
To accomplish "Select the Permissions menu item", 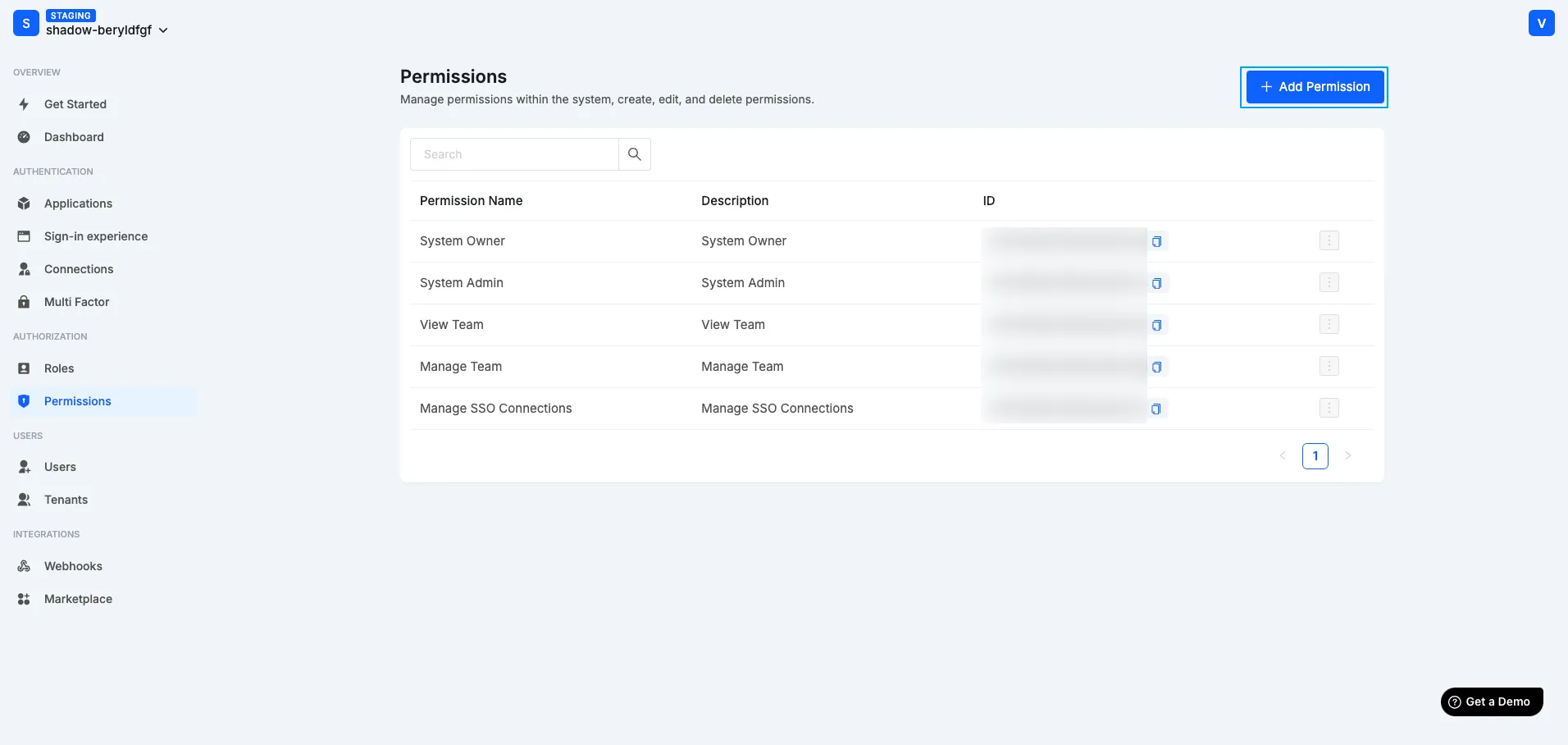I will click(79, 400).
